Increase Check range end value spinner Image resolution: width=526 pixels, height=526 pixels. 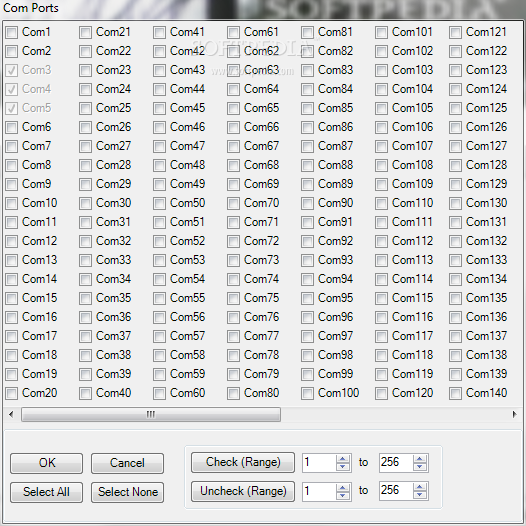420,459
